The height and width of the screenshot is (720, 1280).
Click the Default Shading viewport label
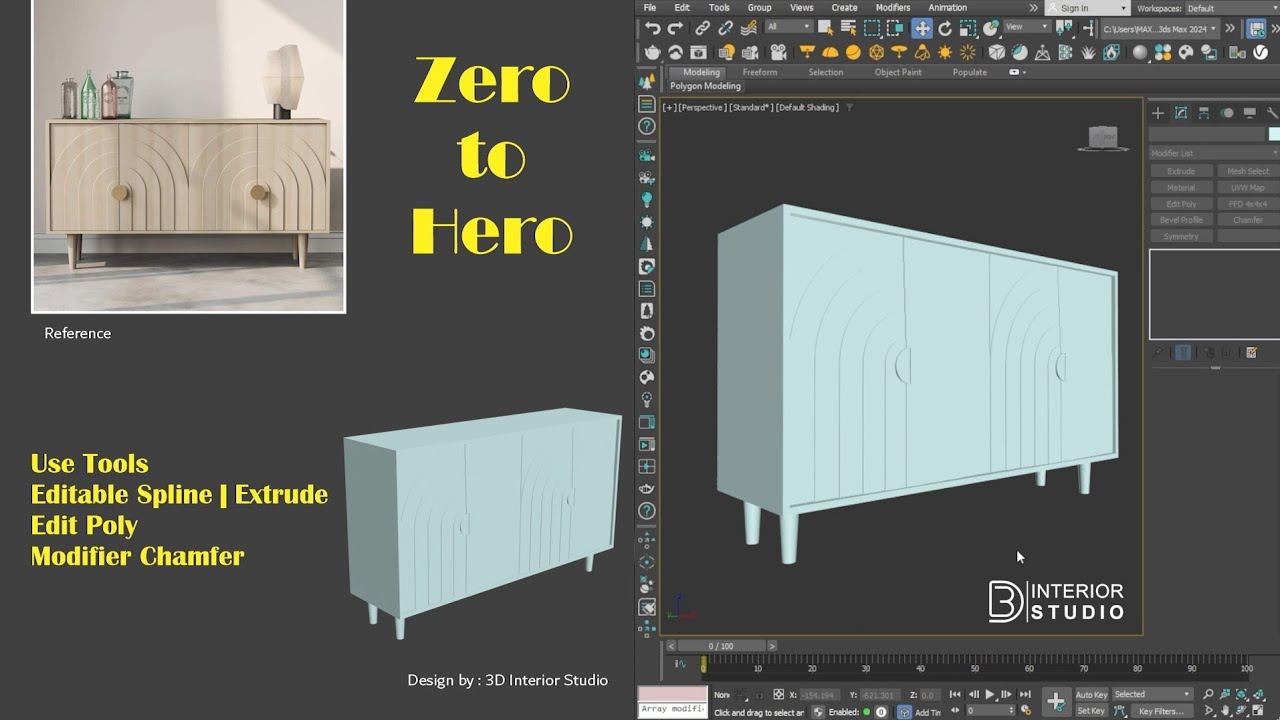(808, 107)
